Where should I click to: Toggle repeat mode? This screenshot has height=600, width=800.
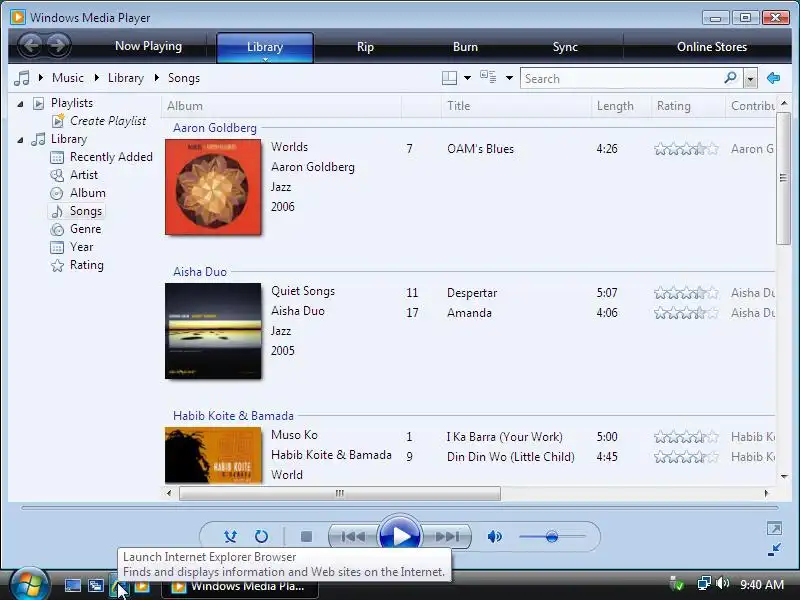[261, 536]
